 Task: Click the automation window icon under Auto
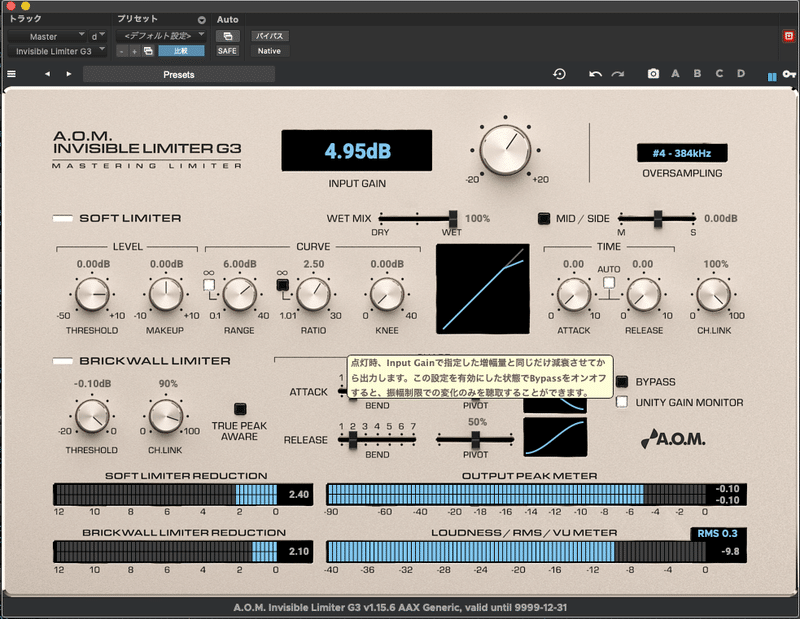228,36
